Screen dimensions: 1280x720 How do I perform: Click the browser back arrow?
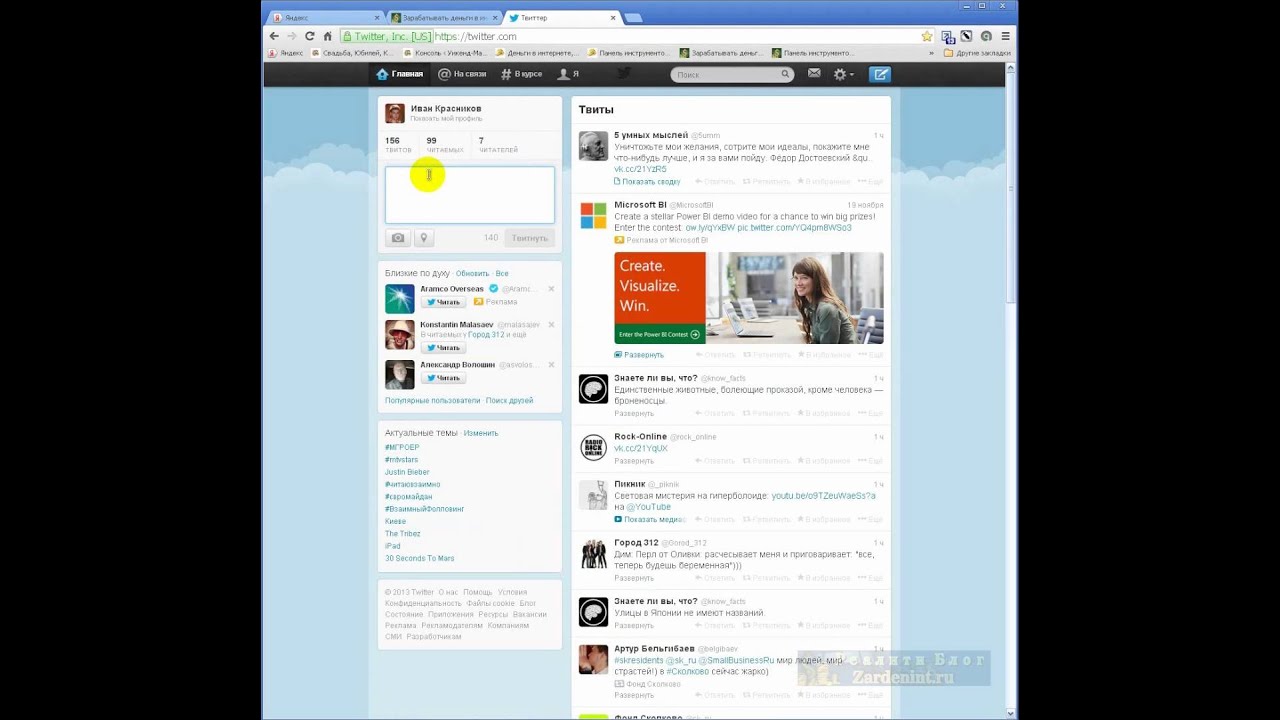(x=274, y=36)
